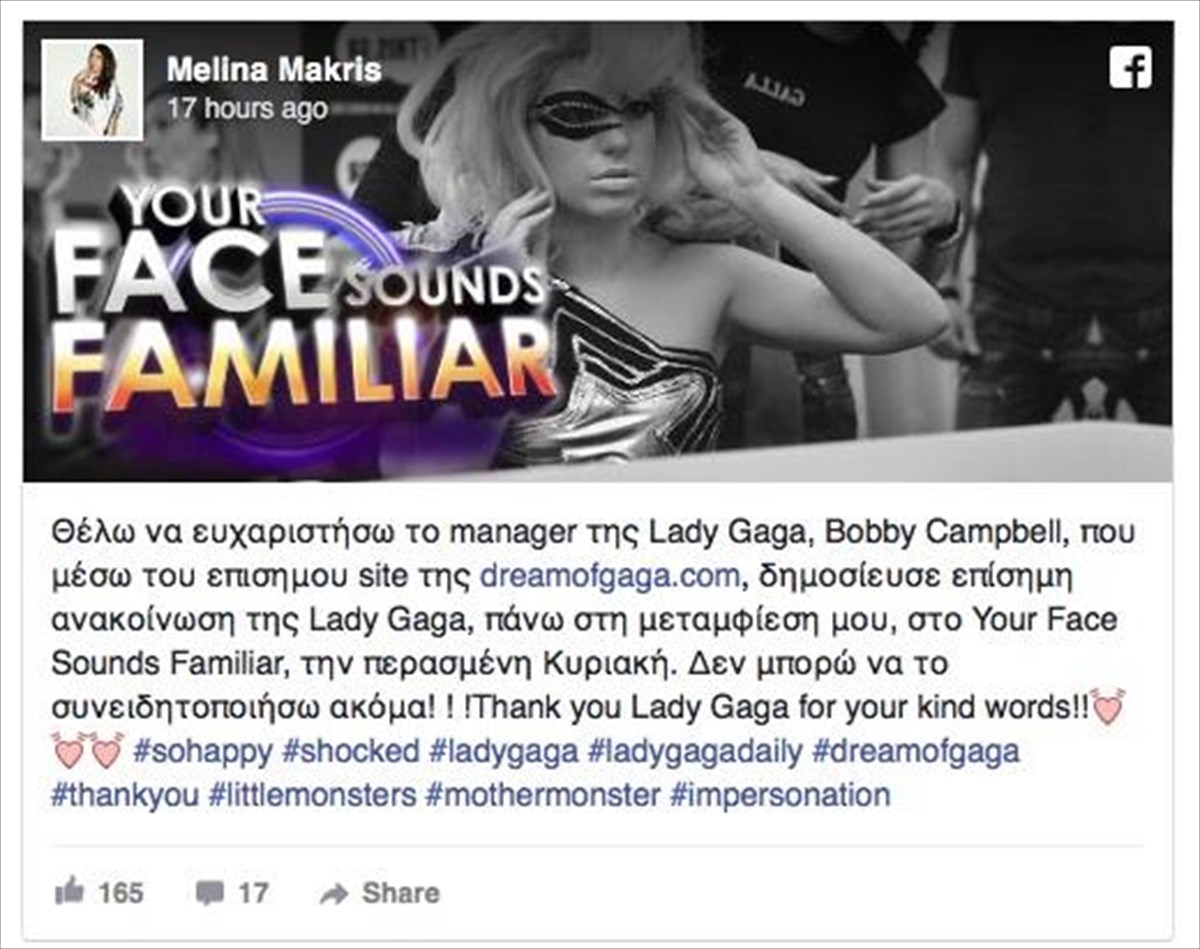This screenshot has height=949, width=1200.
Task: Click the Facebook logo icon
Action: click(x=1131, y=68)
